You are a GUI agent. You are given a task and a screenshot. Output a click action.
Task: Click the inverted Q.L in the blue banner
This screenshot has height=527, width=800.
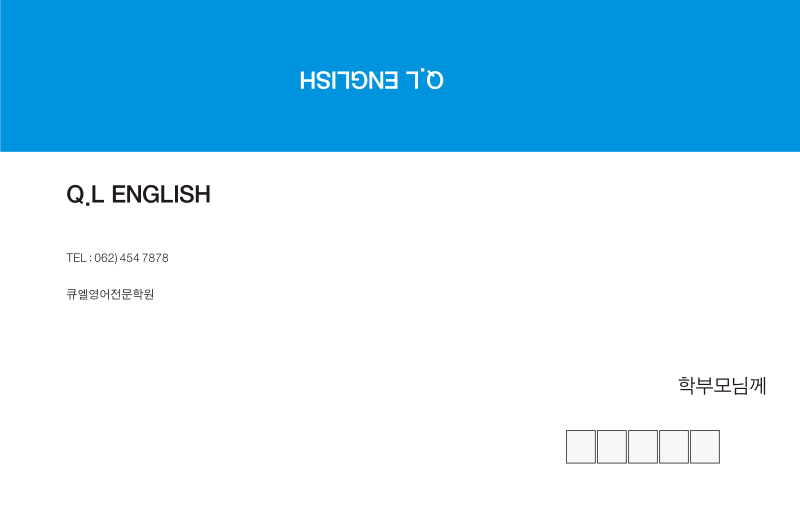pos(425,80)
